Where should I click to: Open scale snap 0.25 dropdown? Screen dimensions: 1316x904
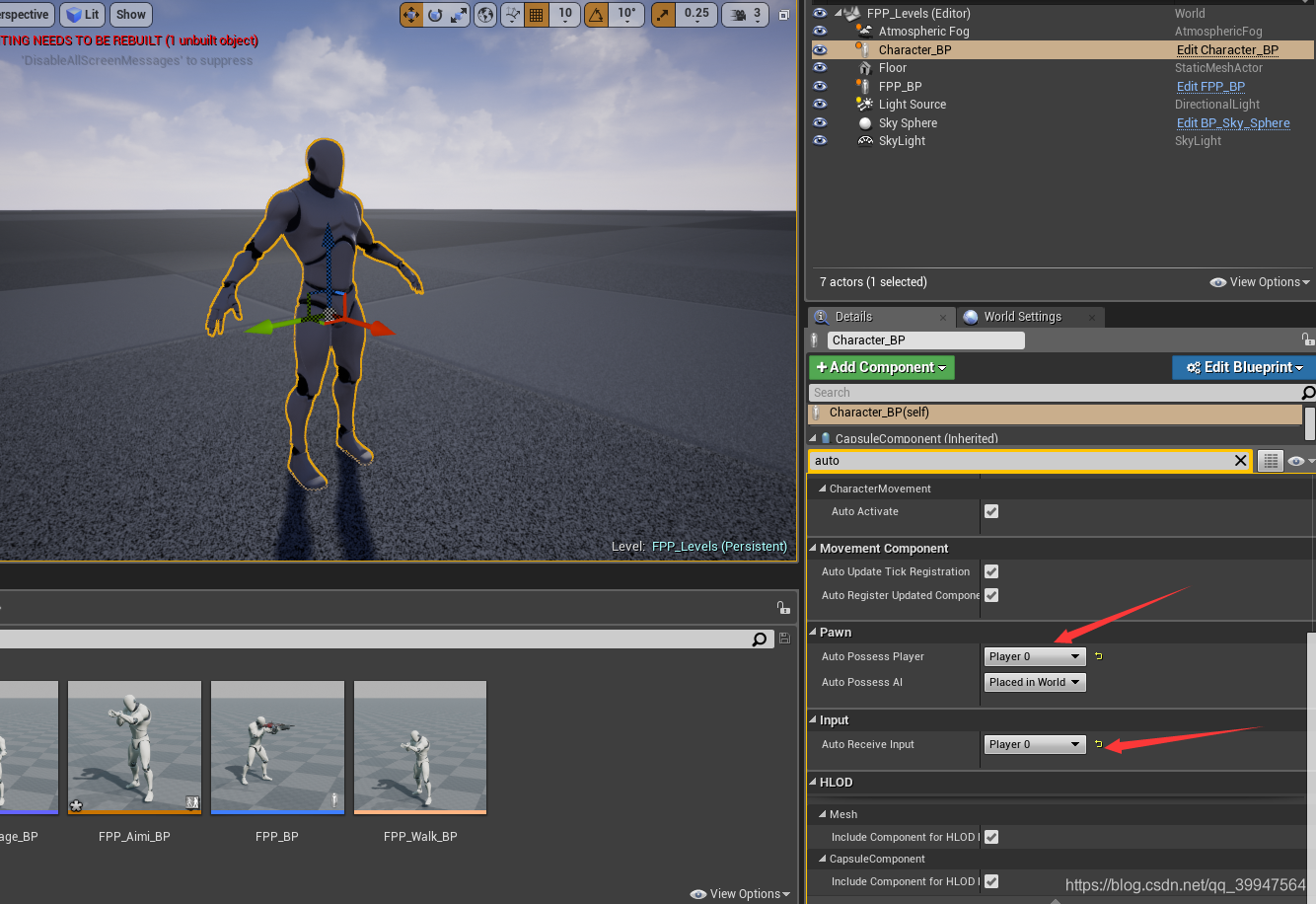click(697, 15)
